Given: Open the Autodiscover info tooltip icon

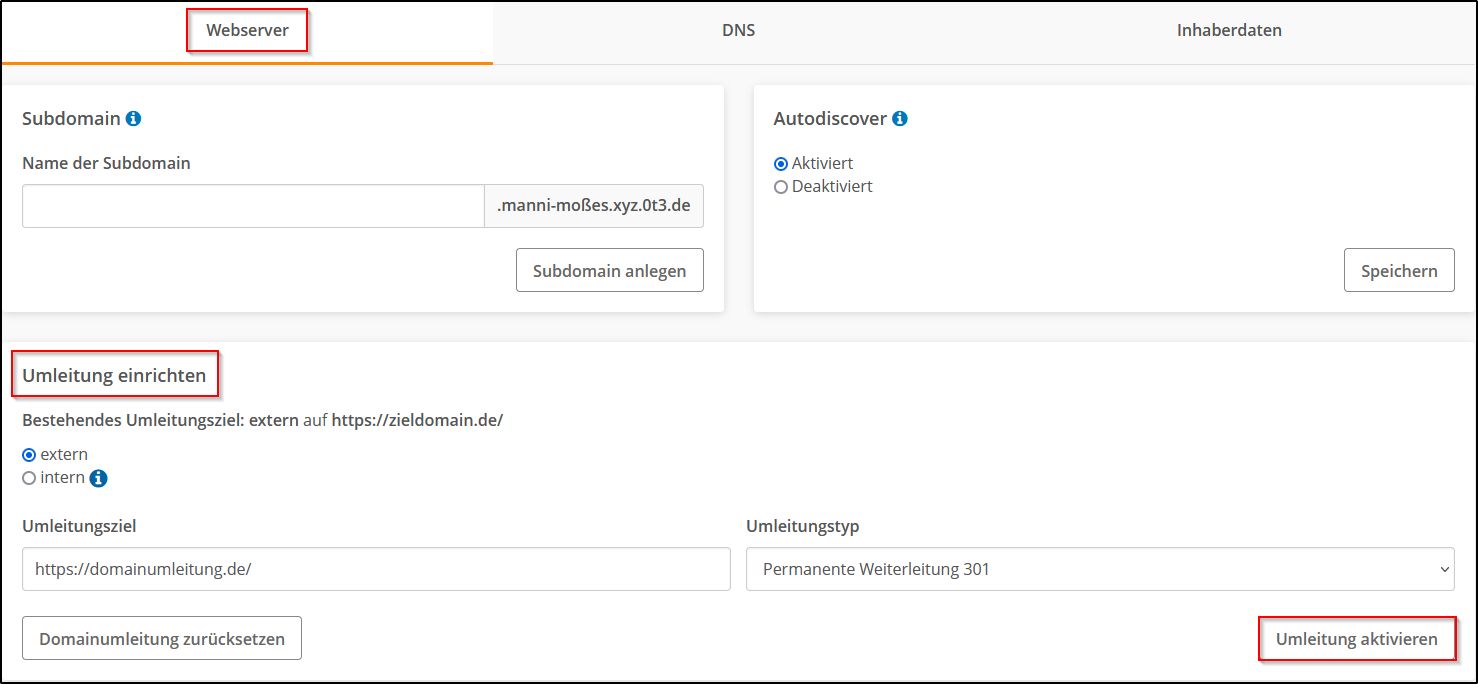Looking at the screenshot, I should point(899,118).
